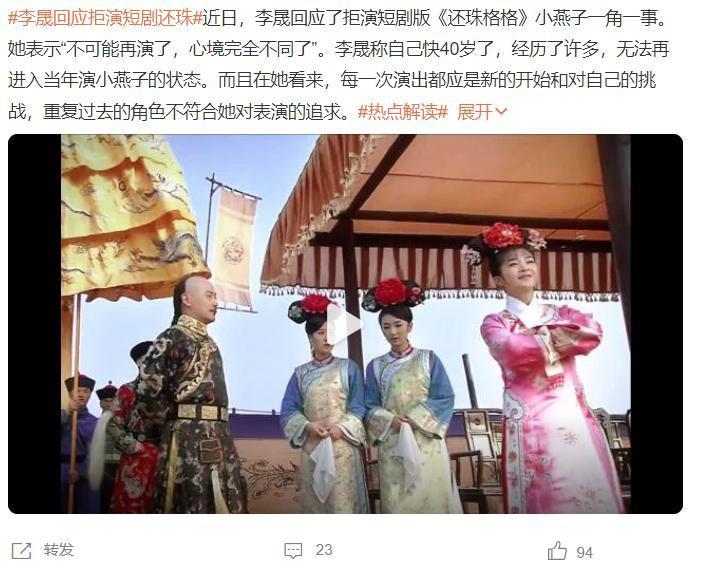Open hashtag #李晟回应拒演短剧还珠#
Screen dimensions: 704x575
106,18
